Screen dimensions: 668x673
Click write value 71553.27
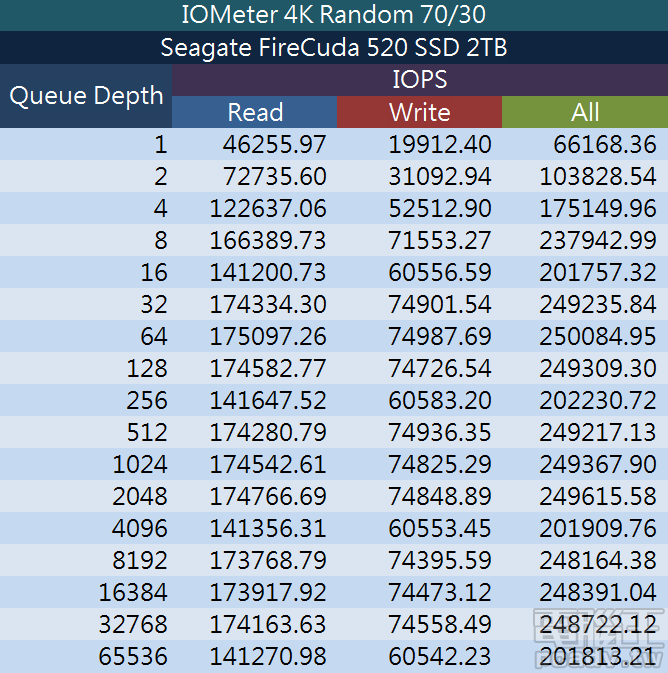[x=440, y=240]
